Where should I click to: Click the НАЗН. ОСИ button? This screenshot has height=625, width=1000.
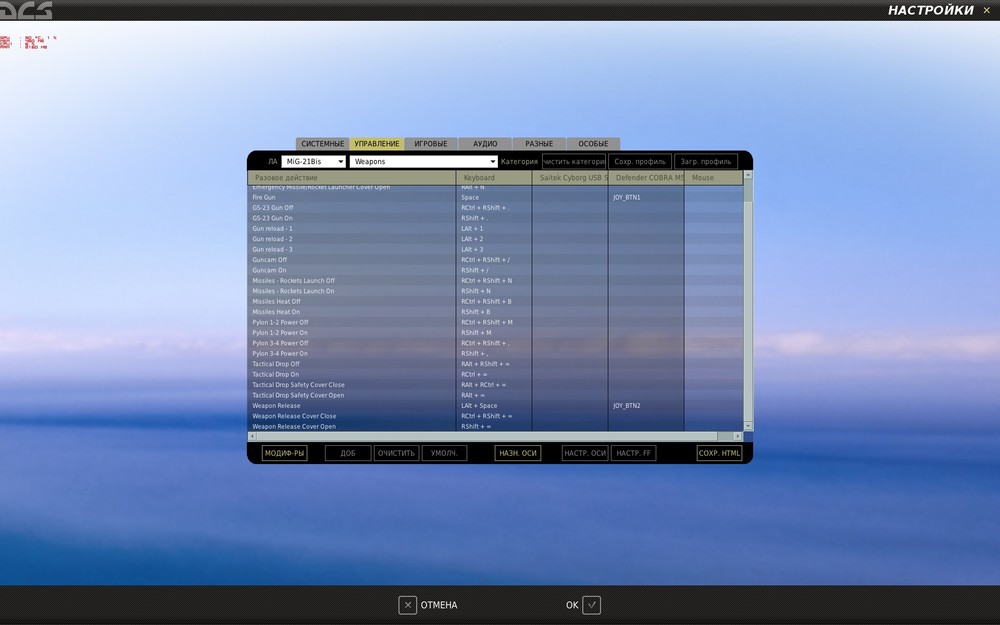(517, 453)
